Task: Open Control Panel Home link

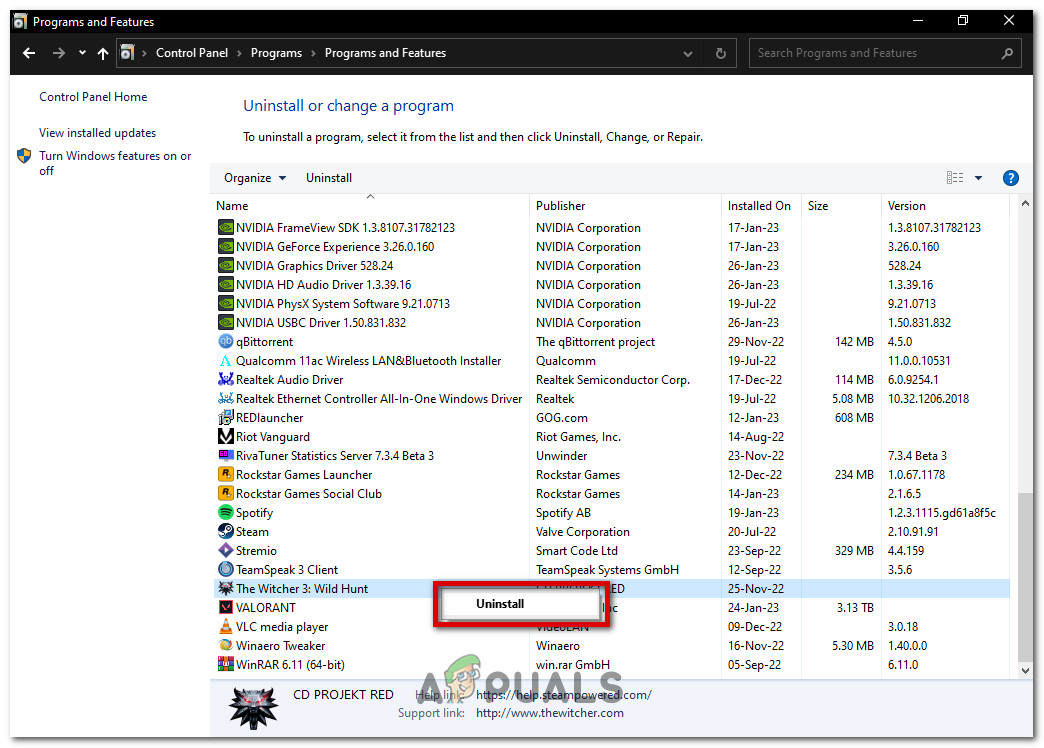Action: 93,97
